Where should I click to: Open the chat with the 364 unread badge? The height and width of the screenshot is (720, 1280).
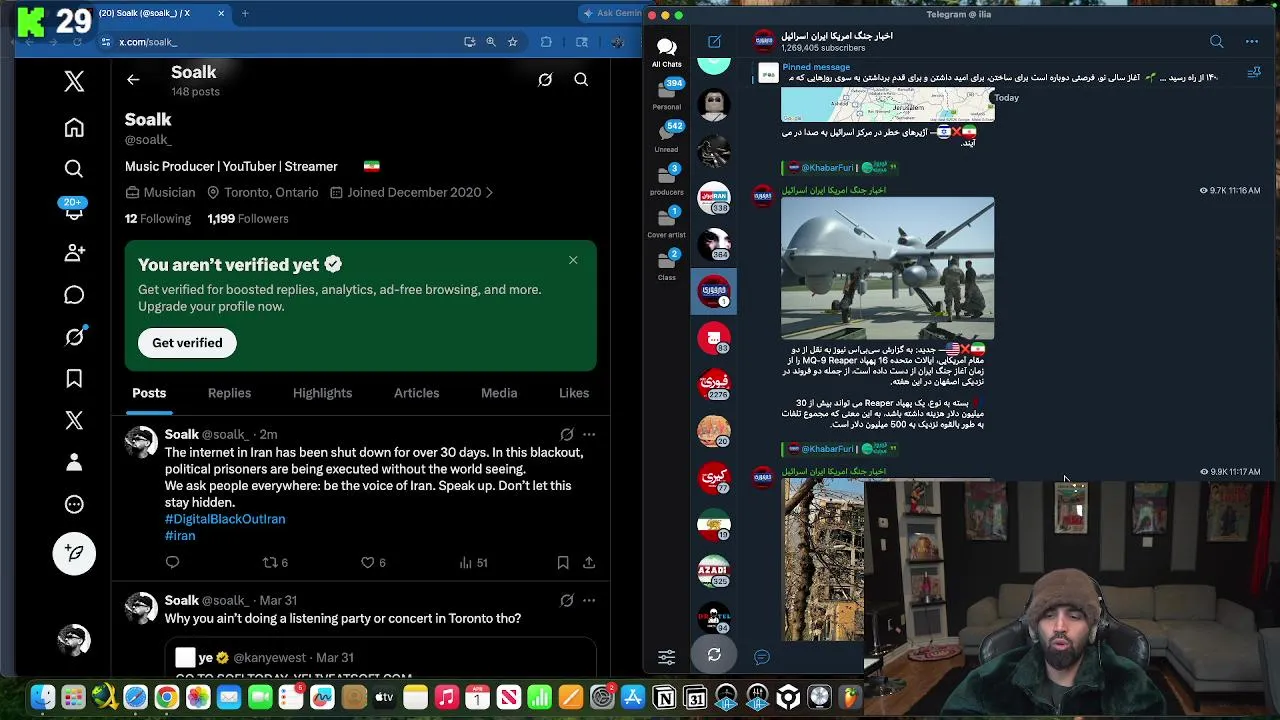[x=714, y=243]
